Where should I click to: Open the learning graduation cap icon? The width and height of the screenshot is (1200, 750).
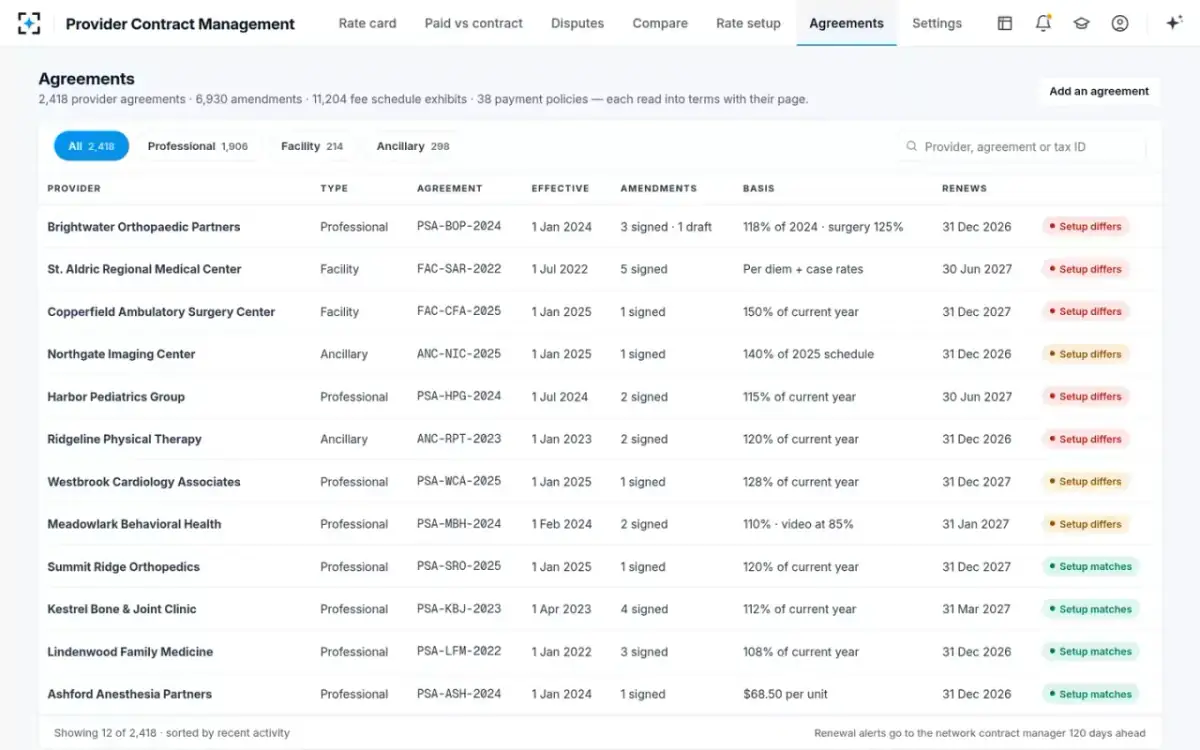click(1081, 23)
